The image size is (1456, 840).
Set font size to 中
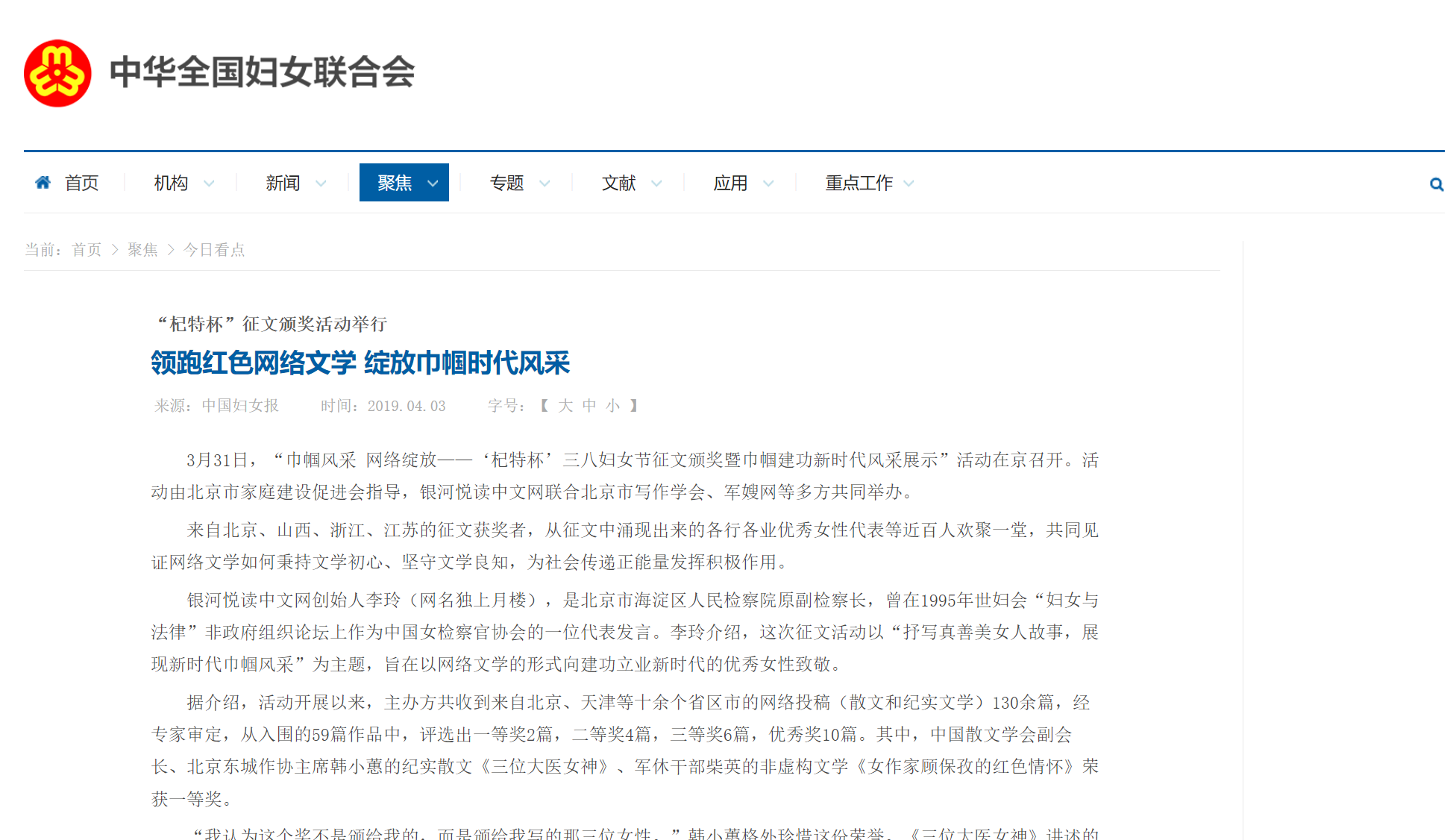tap(589, 405)
